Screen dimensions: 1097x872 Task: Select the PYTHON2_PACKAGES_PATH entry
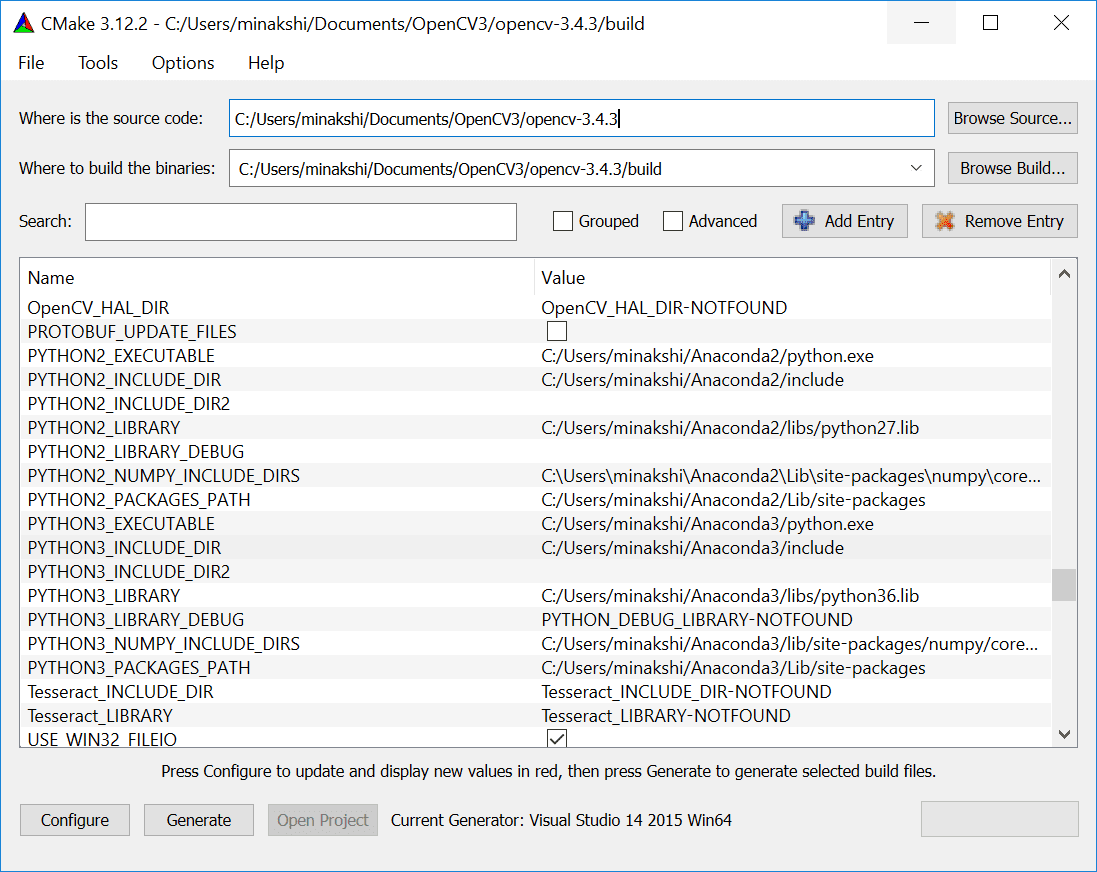[x=139, y=500]
